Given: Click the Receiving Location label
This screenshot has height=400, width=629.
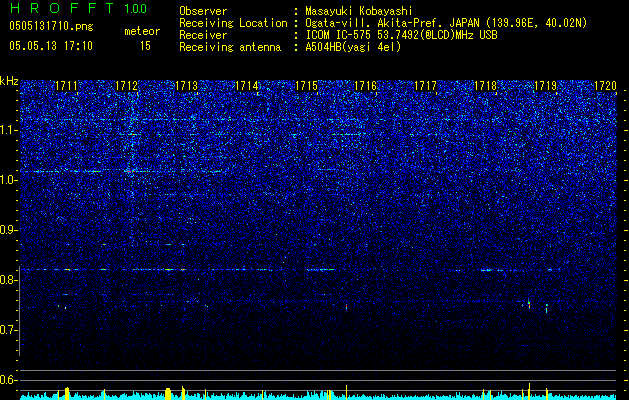Looking at the screenshot, I should coord(233,23).
